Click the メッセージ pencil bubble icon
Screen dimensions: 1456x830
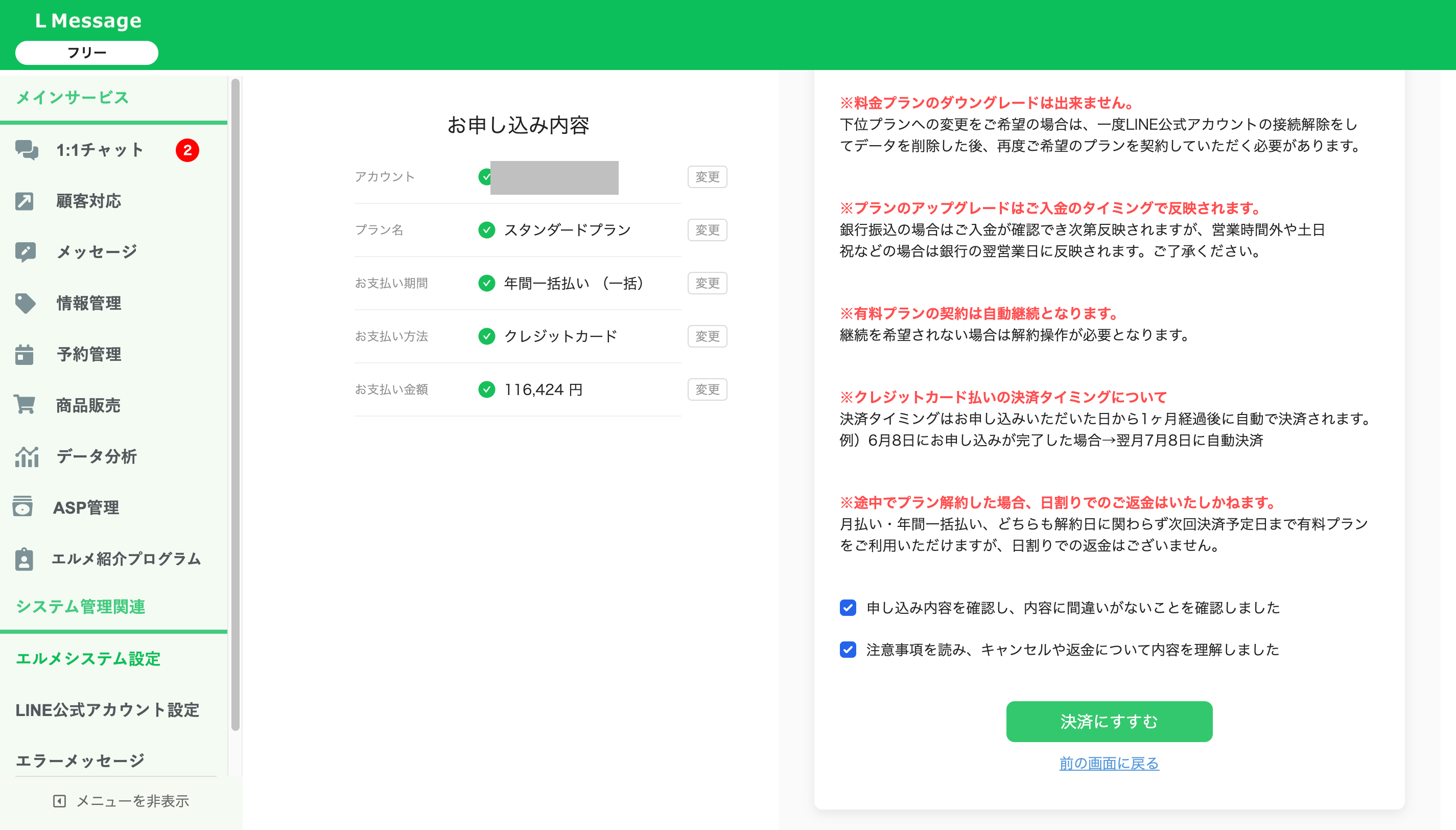point(25,252)
